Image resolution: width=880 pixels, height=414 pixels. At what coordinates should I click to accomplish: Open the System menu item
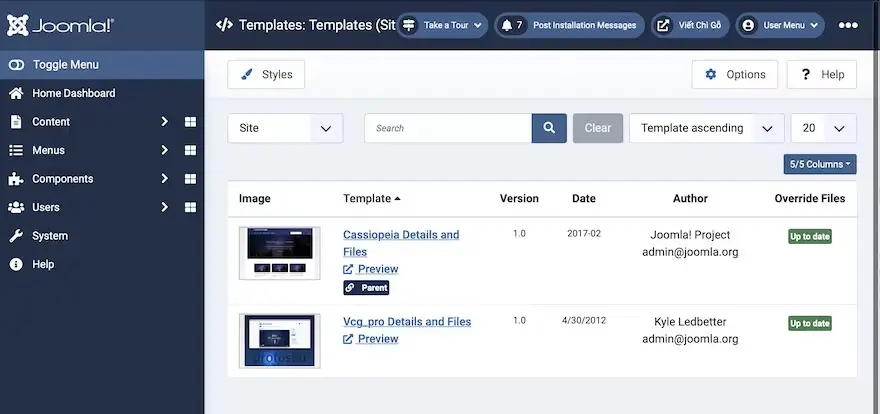[50, 236]
